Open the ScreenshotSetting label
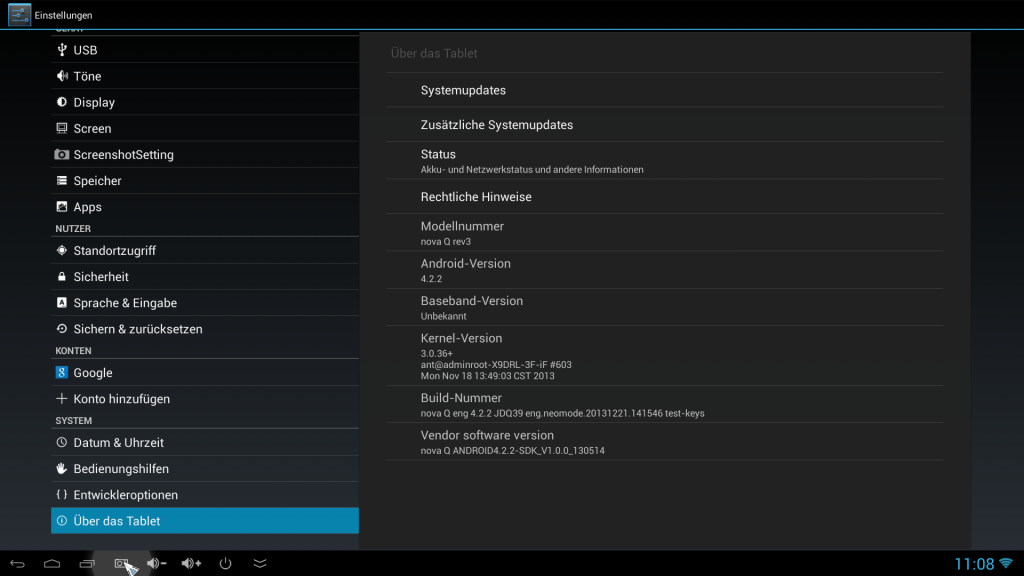The height and width of the screenshot is (576, 1024). click(123, 154)
